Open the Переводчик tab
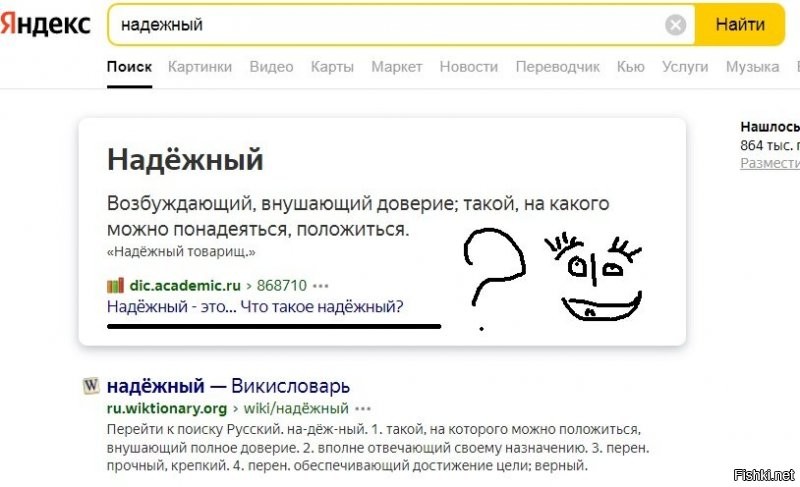The height and width of the screenshot is (487, 800). [x=558, y=67]
